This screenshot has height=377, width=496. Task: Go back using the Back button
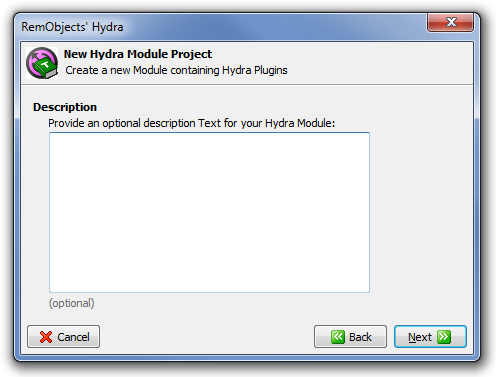350,337
